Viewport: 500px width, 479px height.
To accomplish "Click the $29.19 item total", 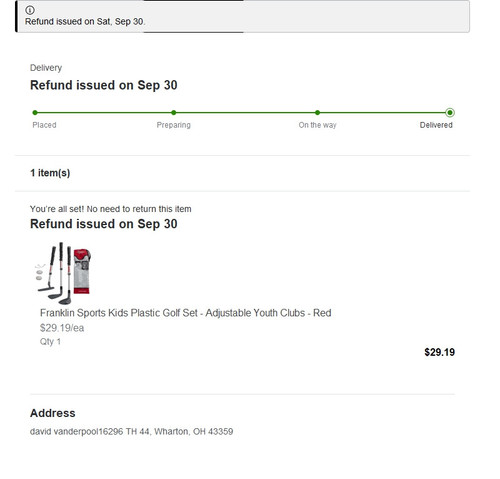I will (439, 352).
